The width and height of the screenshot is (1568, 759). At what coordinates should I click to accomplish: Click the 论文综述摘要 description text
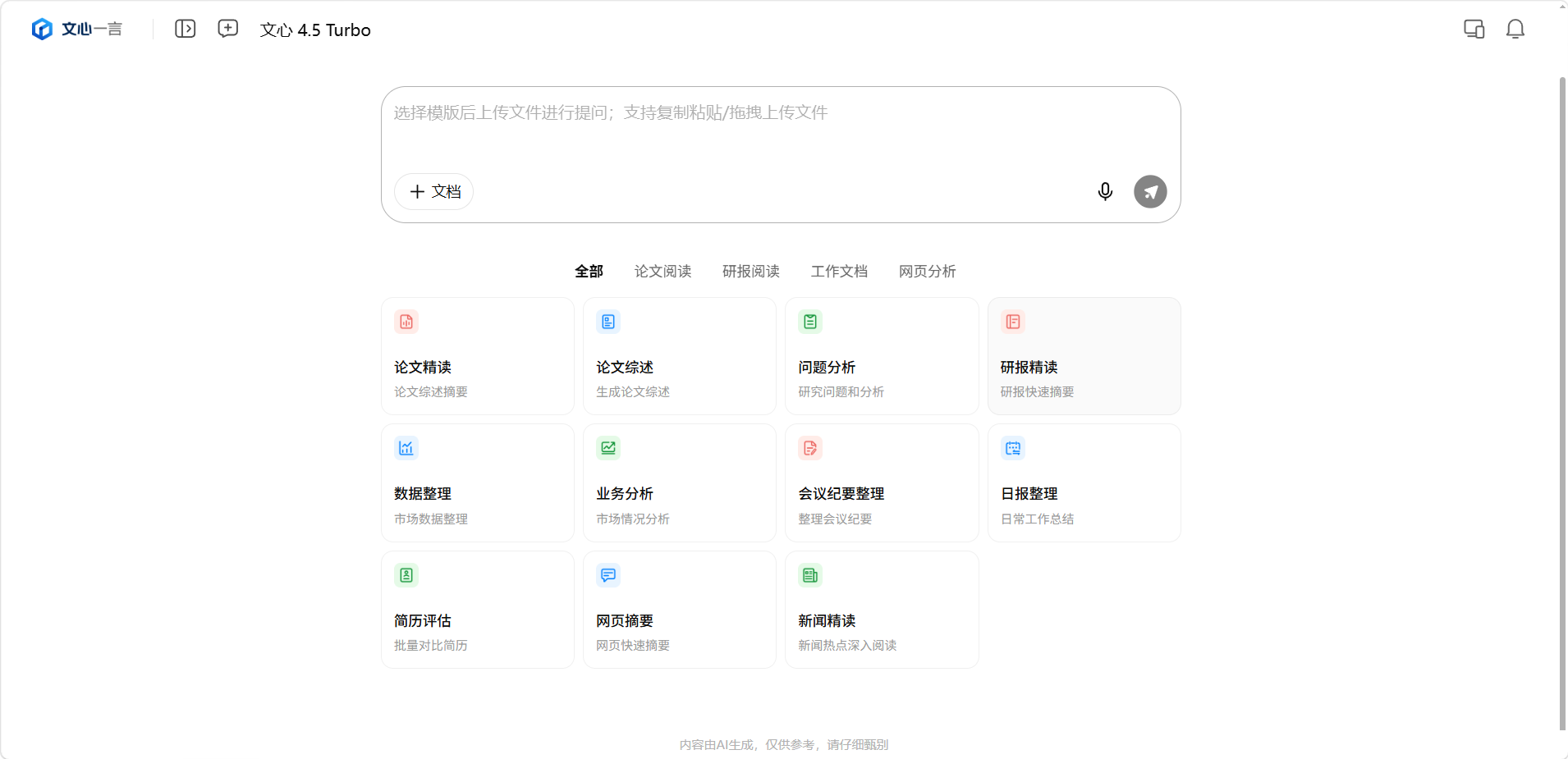coord(431,392)
